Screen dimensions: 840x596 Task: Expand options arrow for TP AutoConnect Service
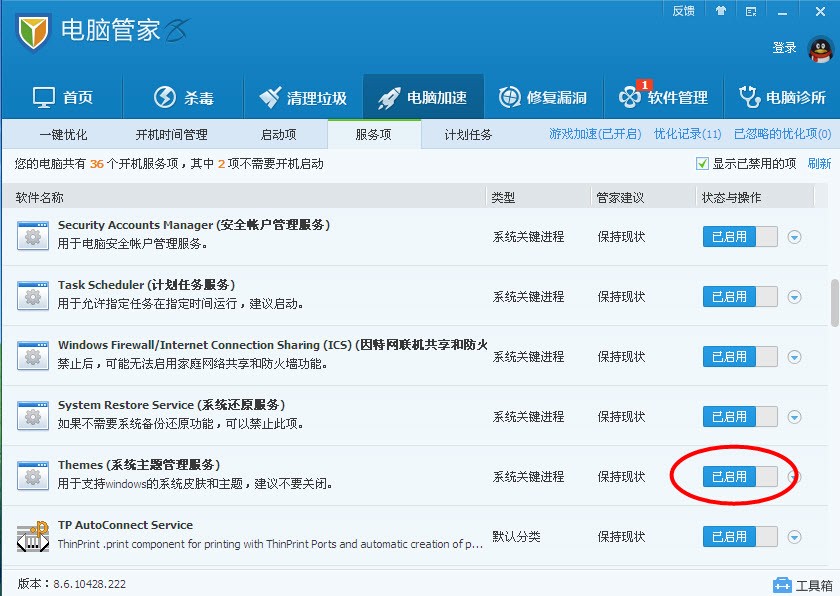[x=794, y=537]
